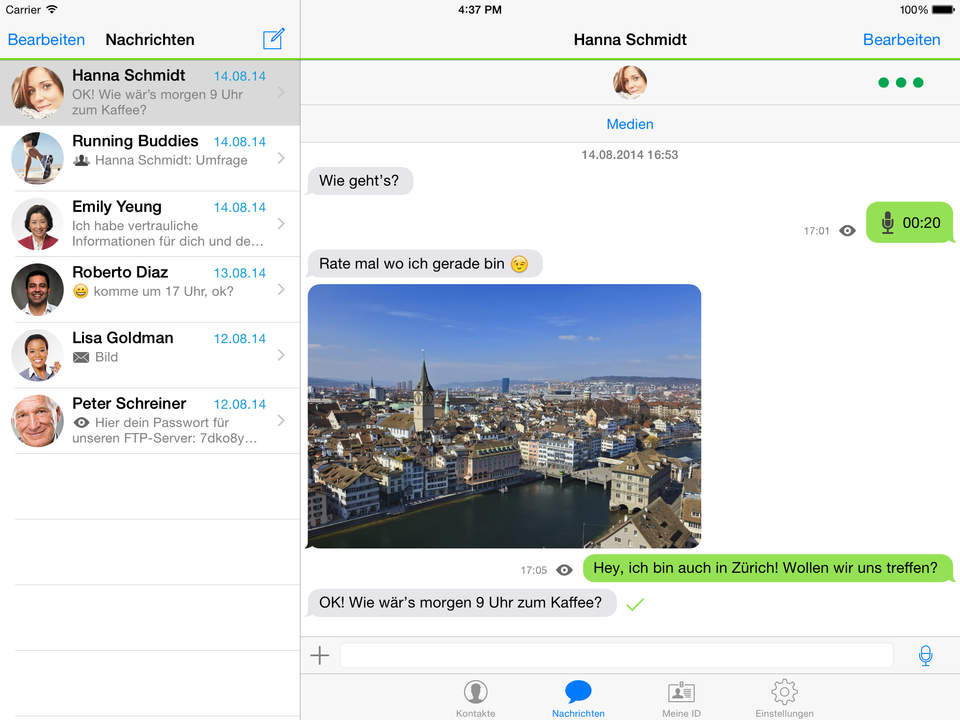This screenshot has width=960, height=720.
Task: Open Emily Yeung conversation chevron
Action: (x=281, y=224)
